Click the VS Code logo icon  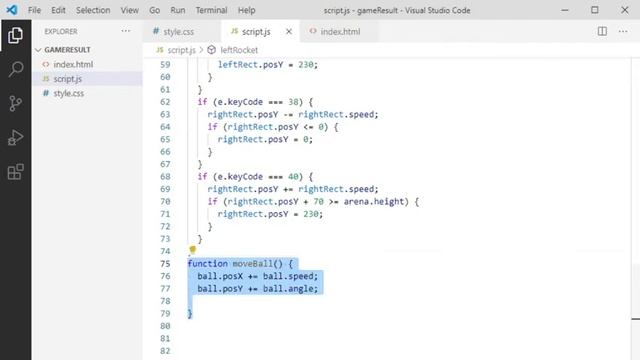pos(12,10)
